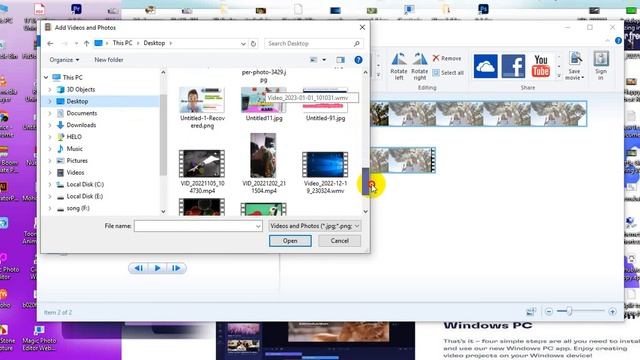Click Select all in Editing group
This screenshot has height=360, width=640.
[x=448, y=73]
